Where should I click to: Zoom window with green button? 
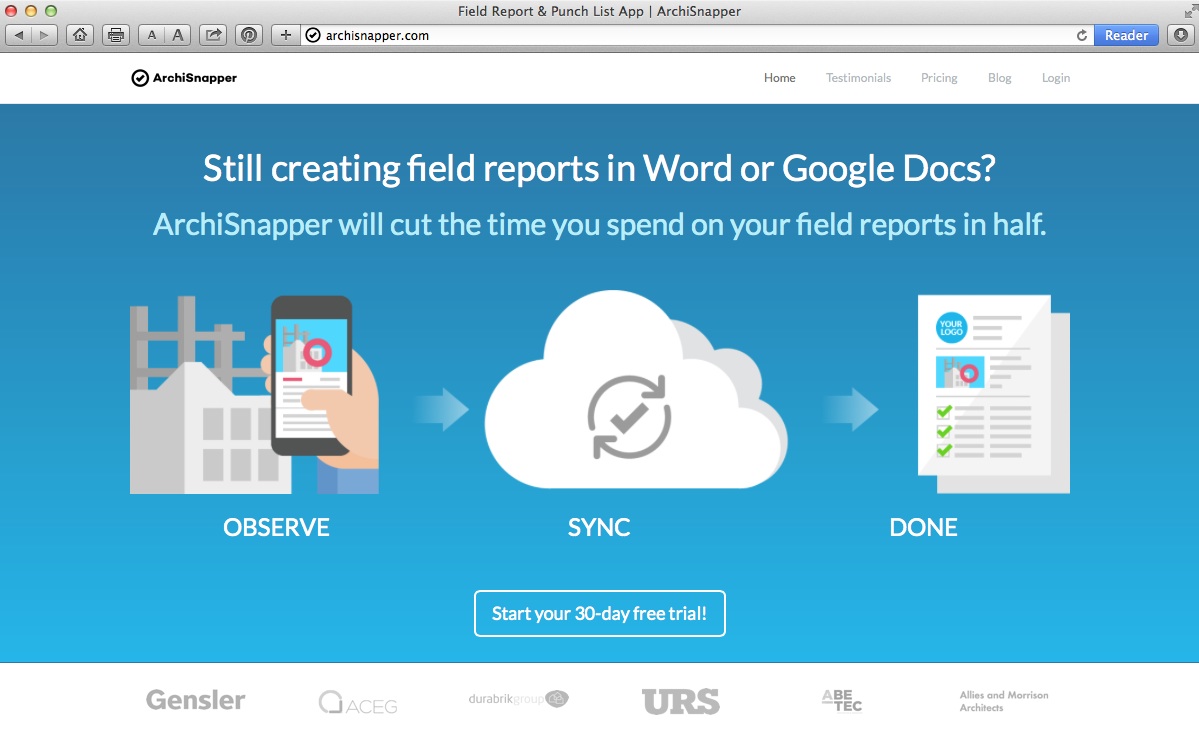(x=51, y=11)
